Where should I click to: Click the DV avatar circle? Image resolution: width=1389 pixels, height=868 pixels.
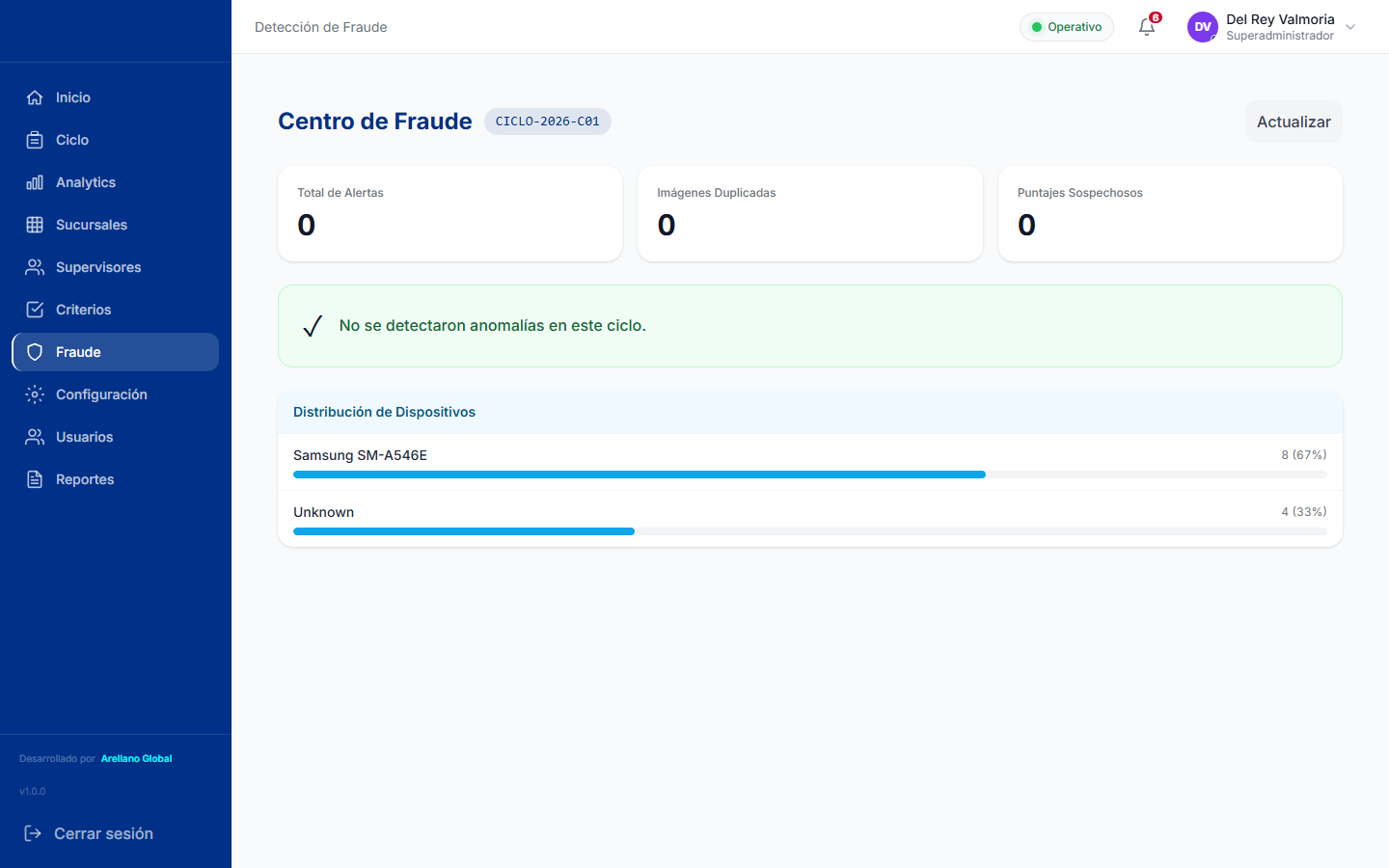click(1203, 27)
